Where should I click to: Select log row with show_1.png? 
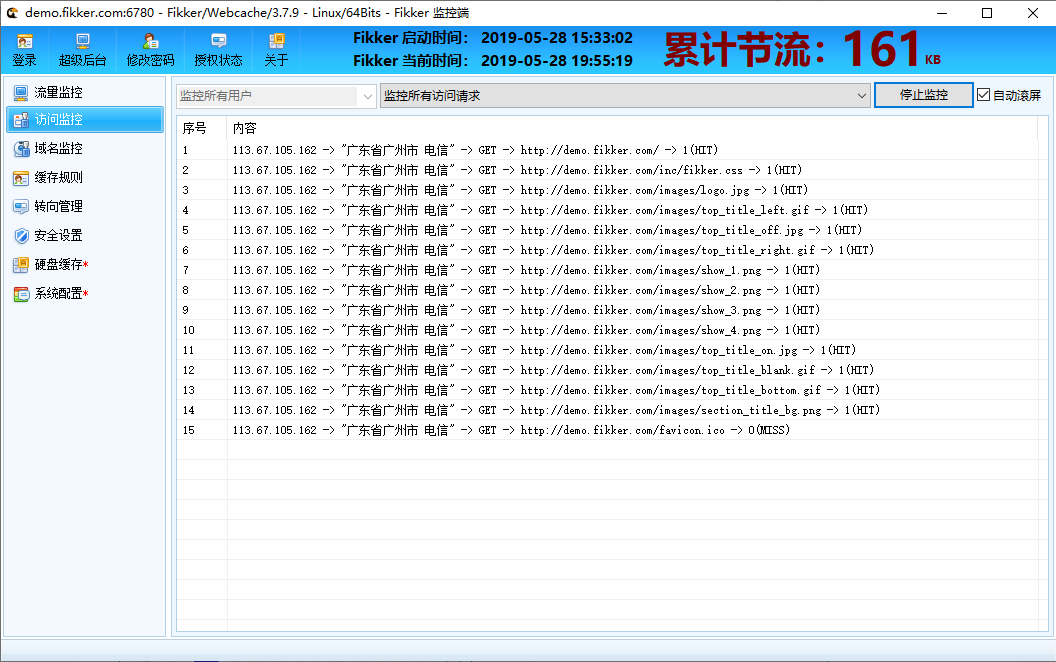(x=607, y=270)
